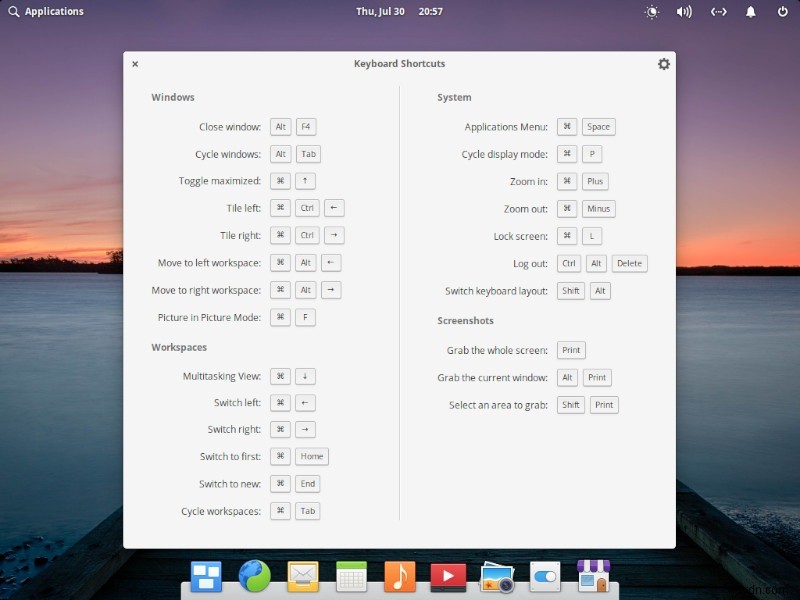The width and height of the screenshot is (800, 600).
Task: Open the Web browser from the dock
Action: tap(253, 576)
